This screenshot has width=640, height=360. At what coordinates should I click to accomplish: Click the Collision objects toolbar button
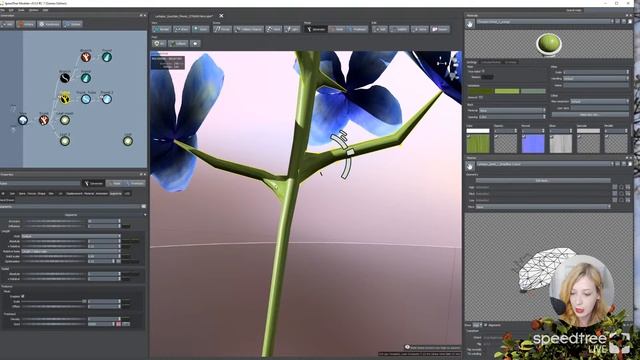point(249,29)
